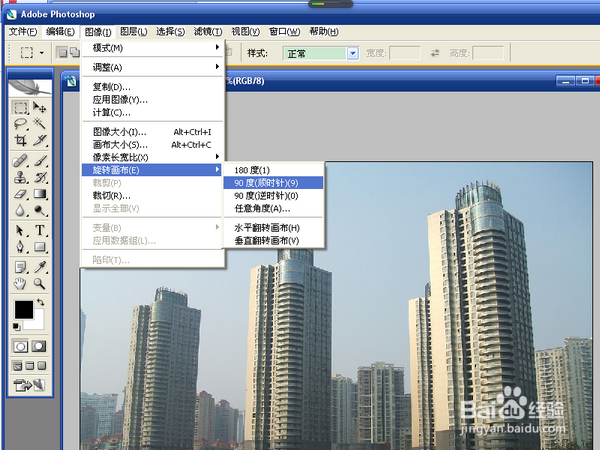Click the black foreground color swatch
This screenshot has width=600, height=450.
24,310
